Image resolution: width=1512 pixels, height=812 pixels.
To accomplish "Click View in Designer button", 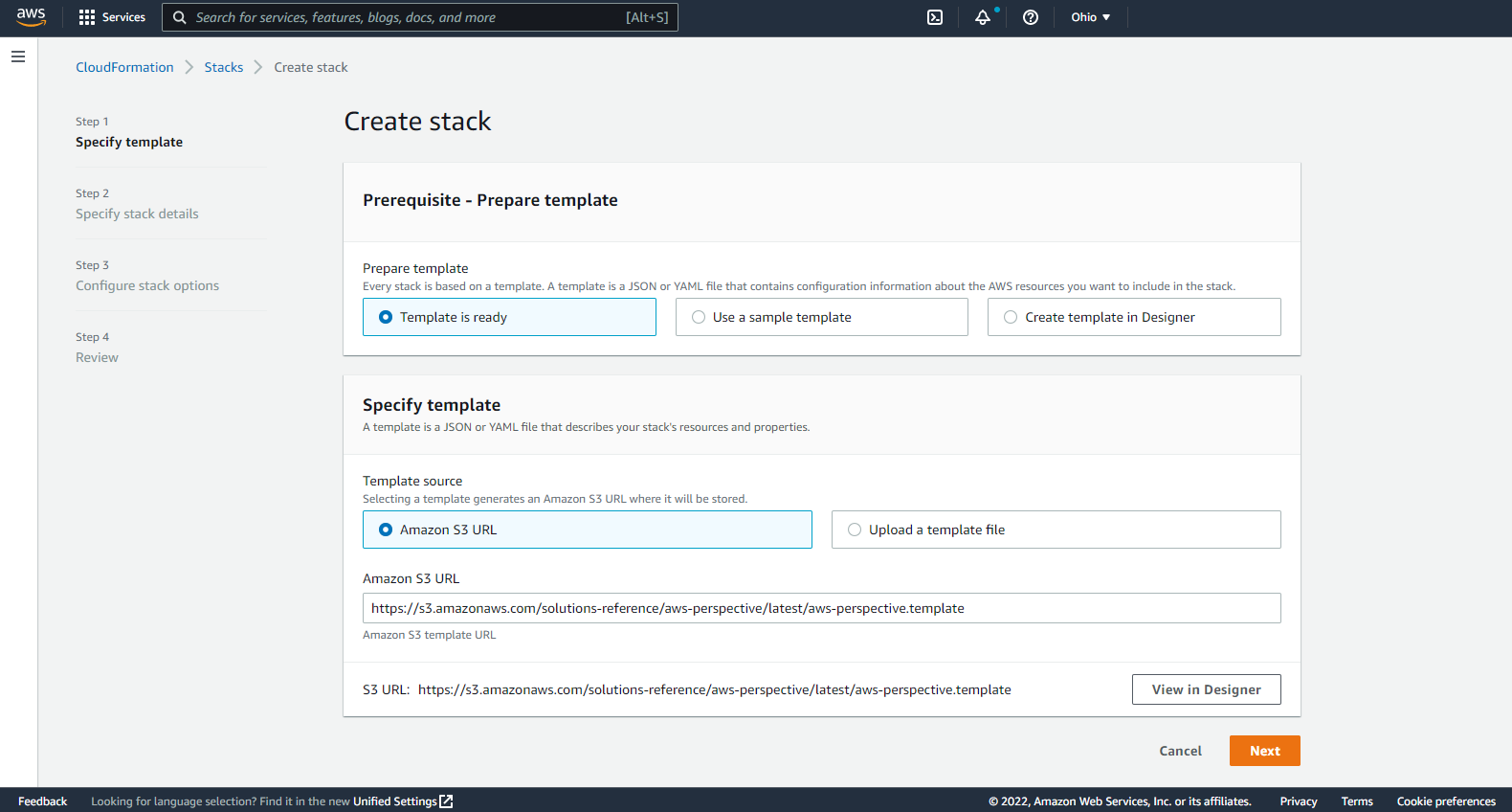I will click(x=1207, y=689).
